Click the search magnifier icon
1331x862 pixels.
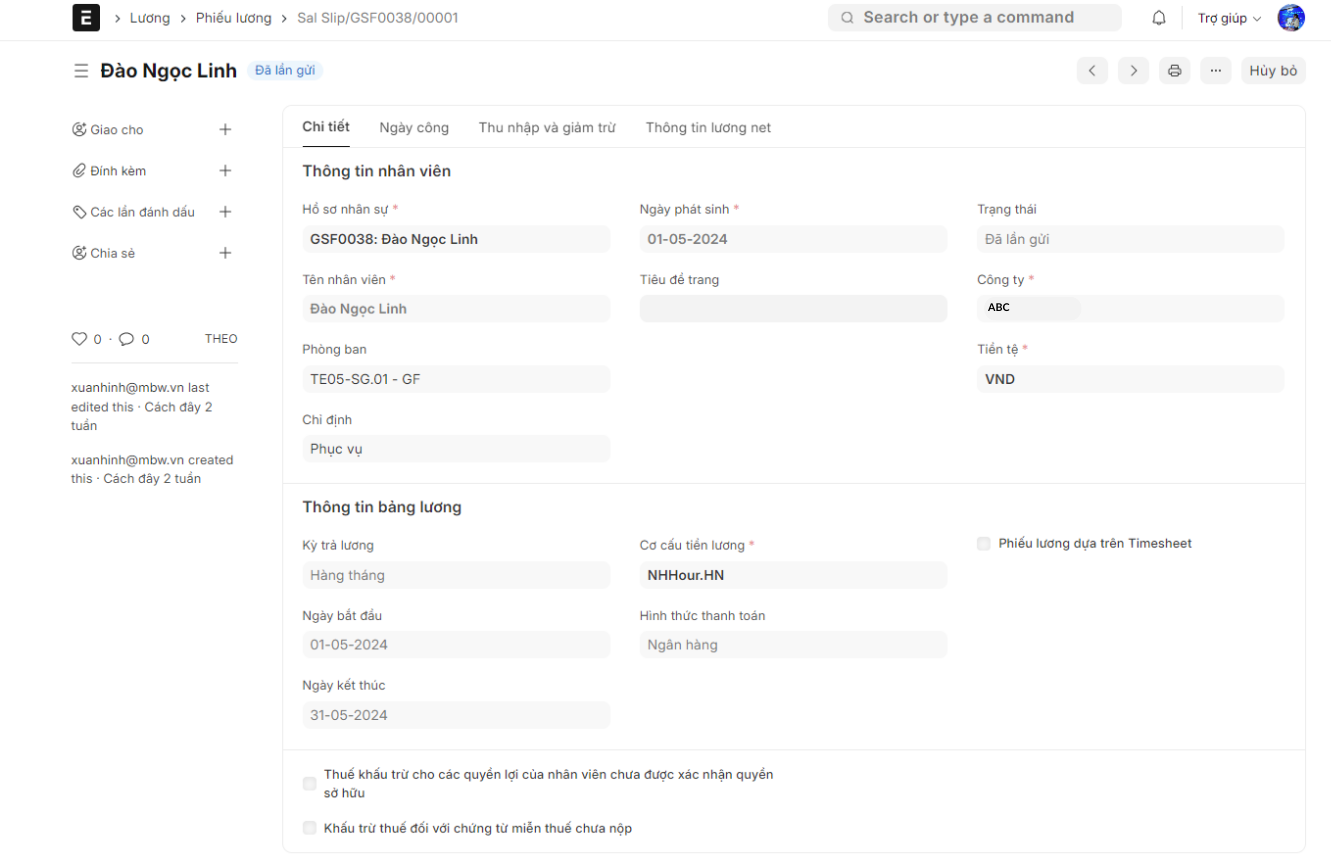pos(847,18)
